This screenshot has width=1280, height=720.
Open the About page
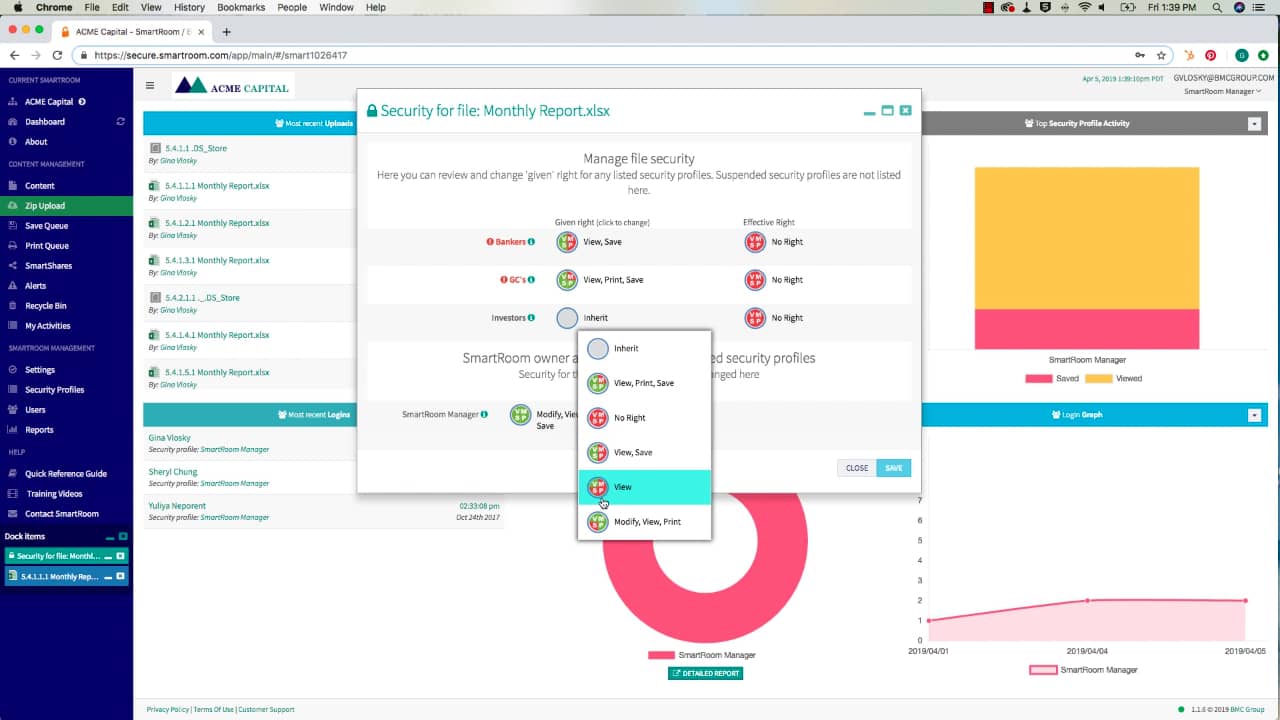(36, 142)
